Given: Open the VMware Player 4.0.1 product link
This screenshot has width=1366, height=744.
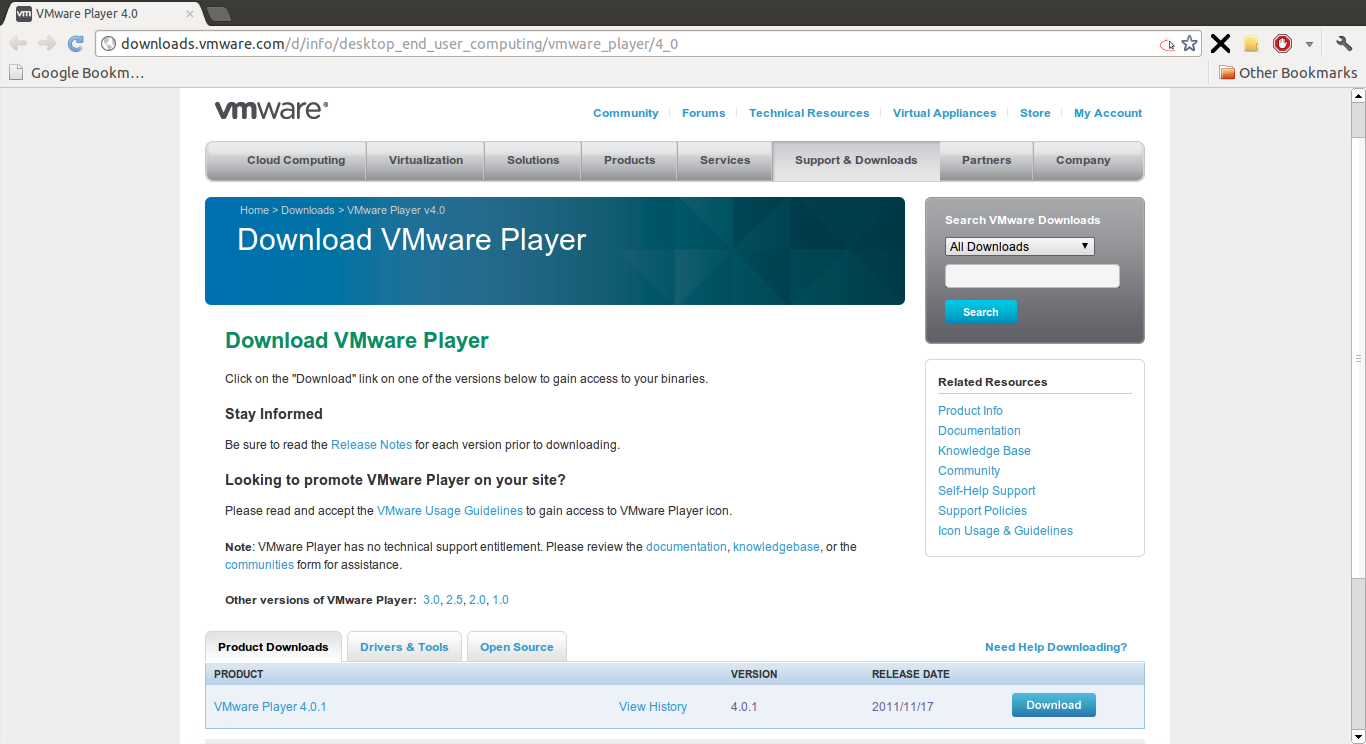Looking at the screenshot, I should [270, 707].
